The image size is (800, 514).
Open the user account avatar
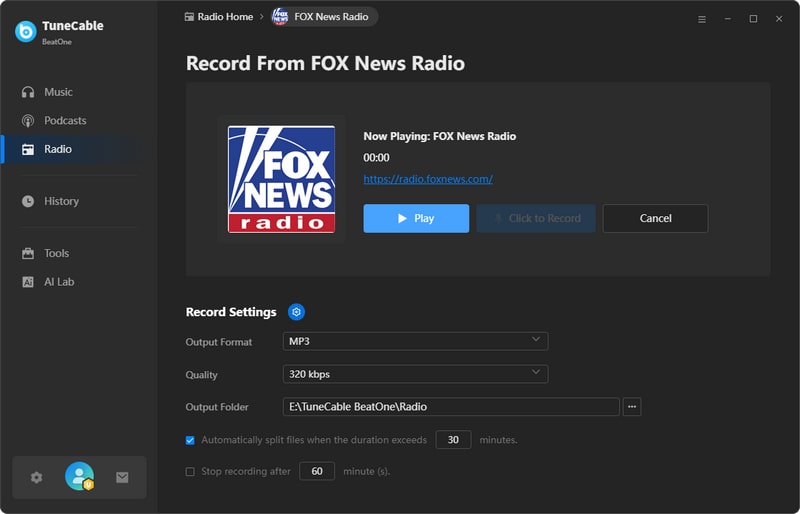click(x=80, y=476)
